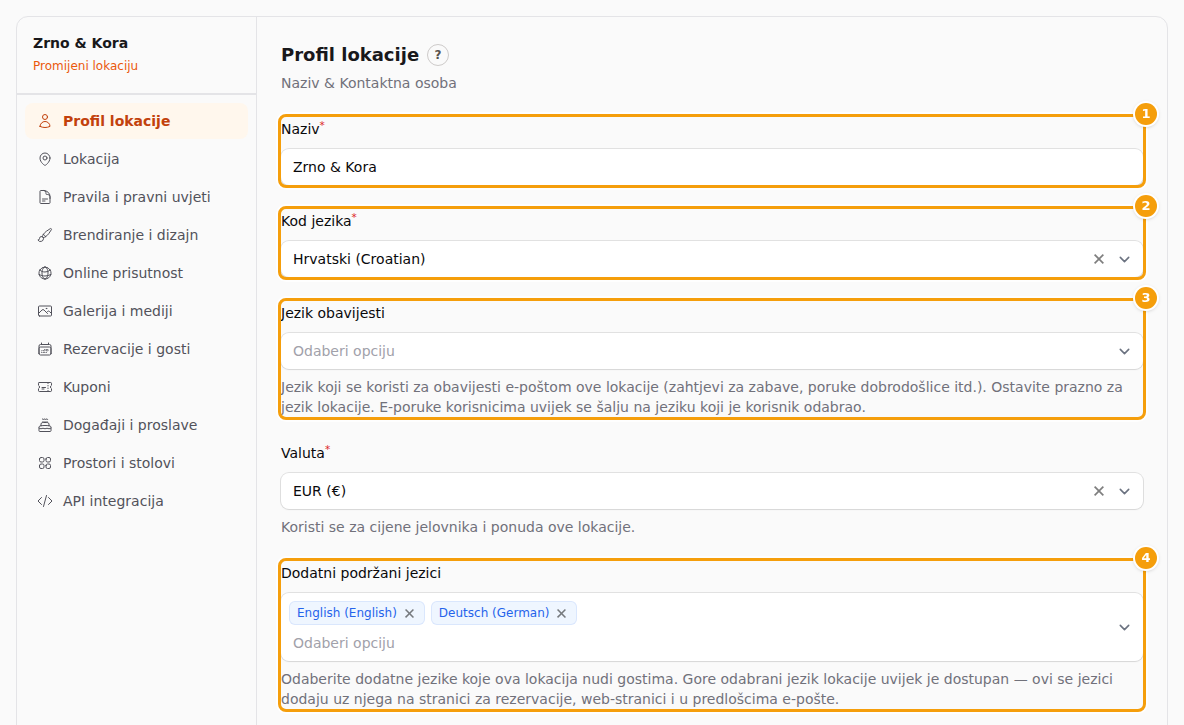Expand the Dodatni podržani jezici dropdown arrow

click(1124, 628)
